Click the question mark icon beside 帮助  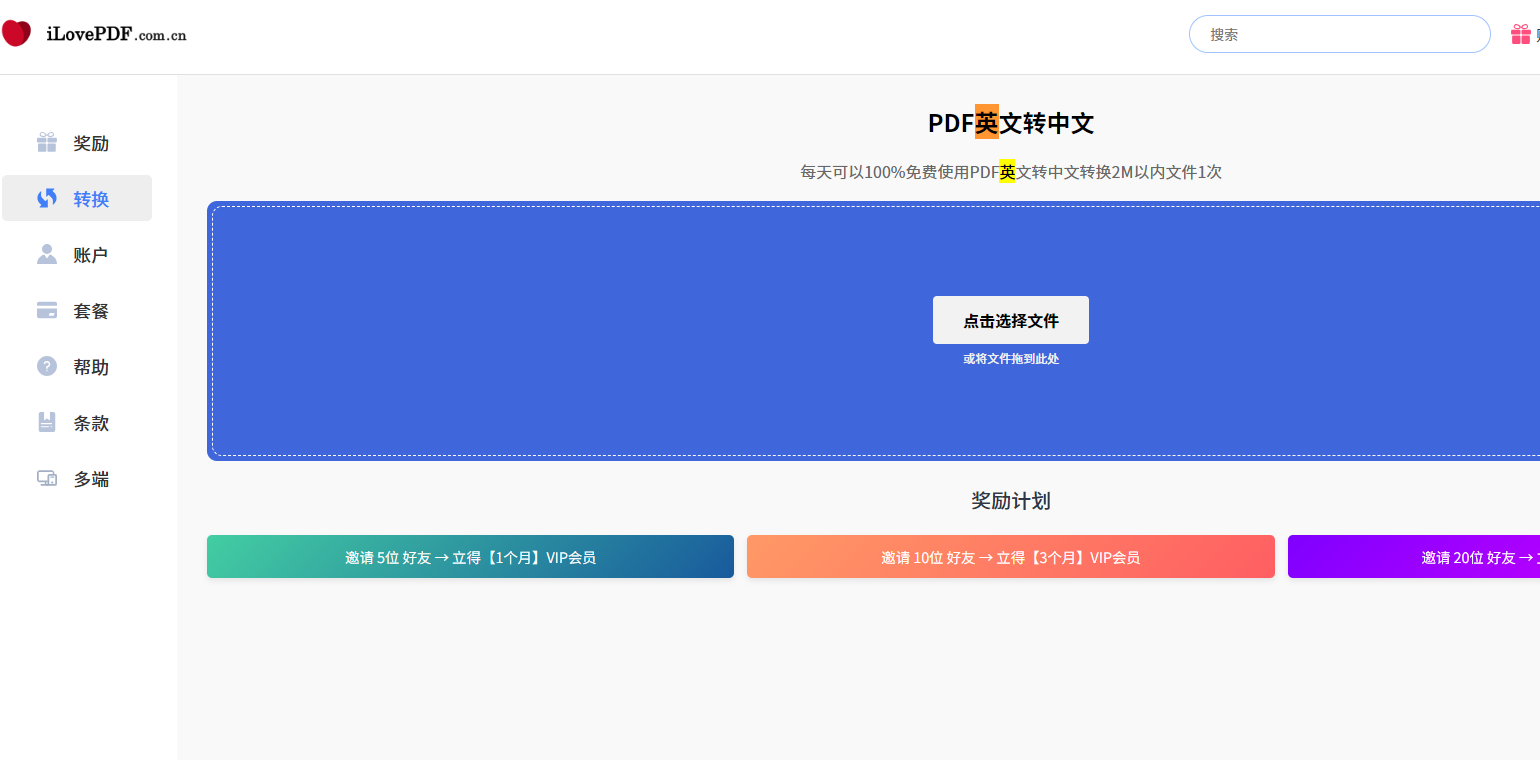pos(47,367)
